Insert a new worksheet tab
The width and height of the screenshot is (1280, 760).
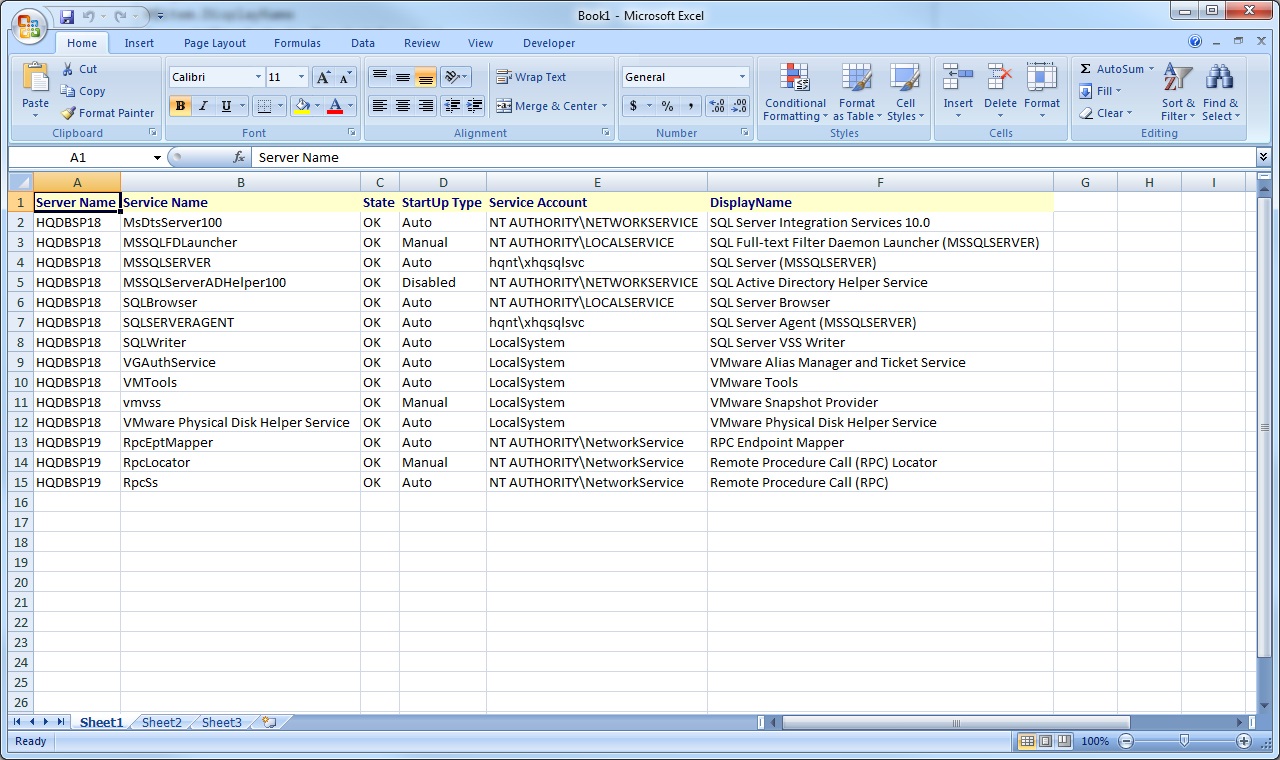click(x=269, y=722)
